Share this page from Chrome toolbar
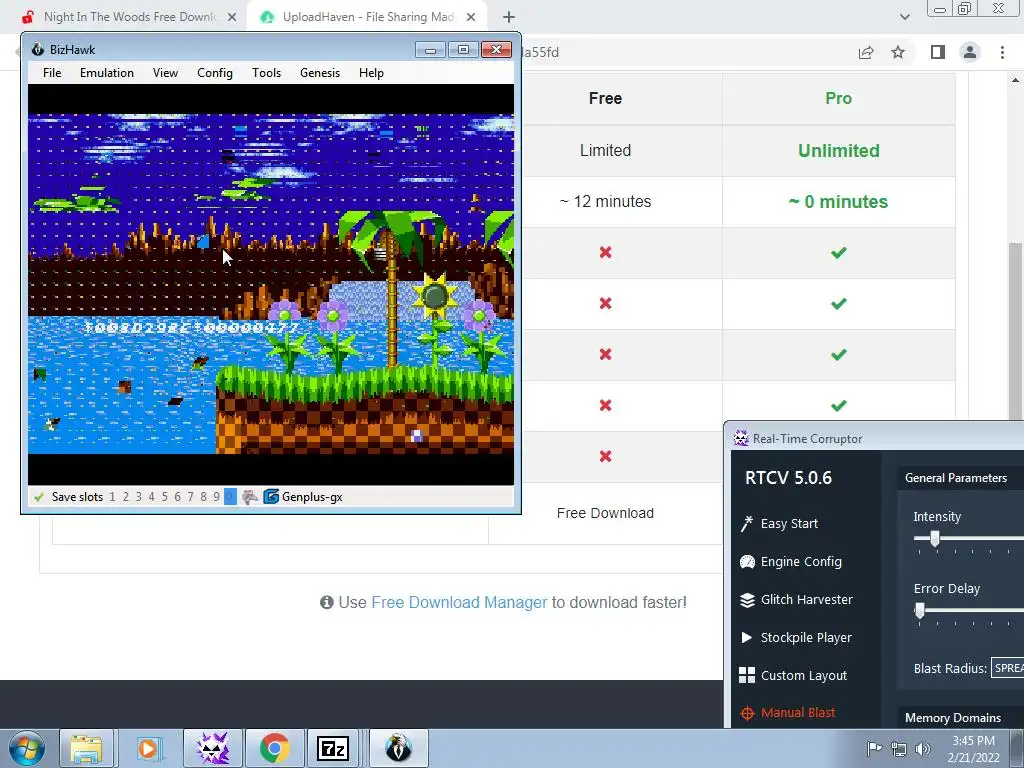This screenshot has width=1024, height=768. [866, 52]
